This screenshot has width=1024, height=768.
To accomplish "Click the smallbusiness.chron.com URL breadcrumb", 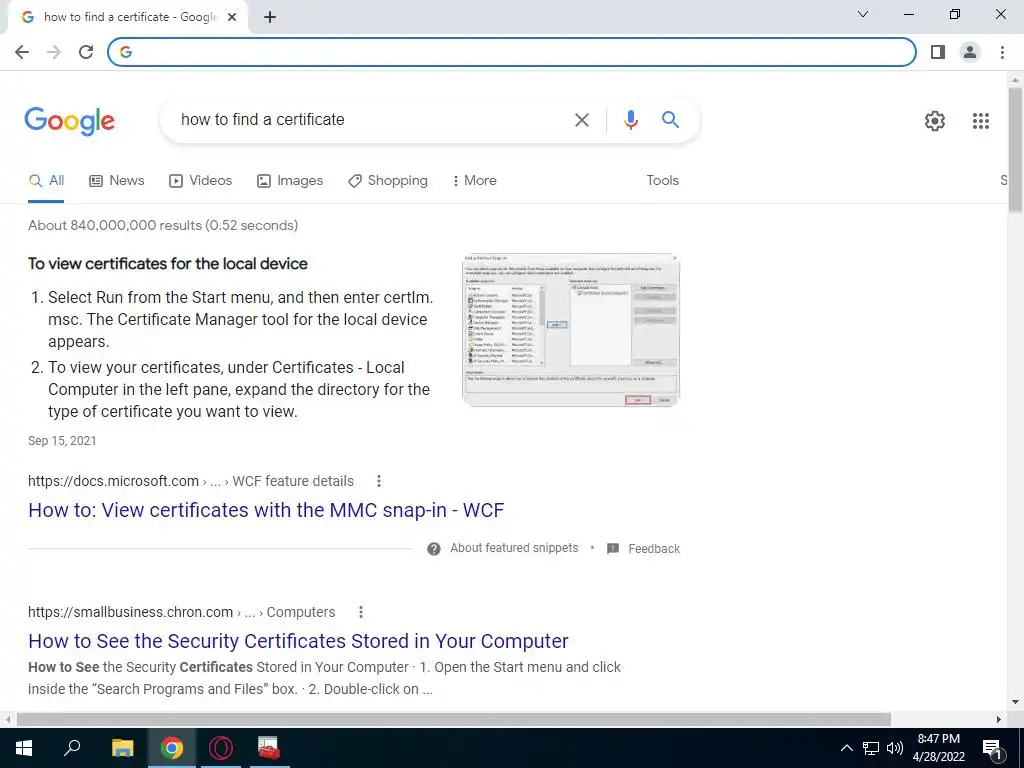I will (x=182, y=612).
